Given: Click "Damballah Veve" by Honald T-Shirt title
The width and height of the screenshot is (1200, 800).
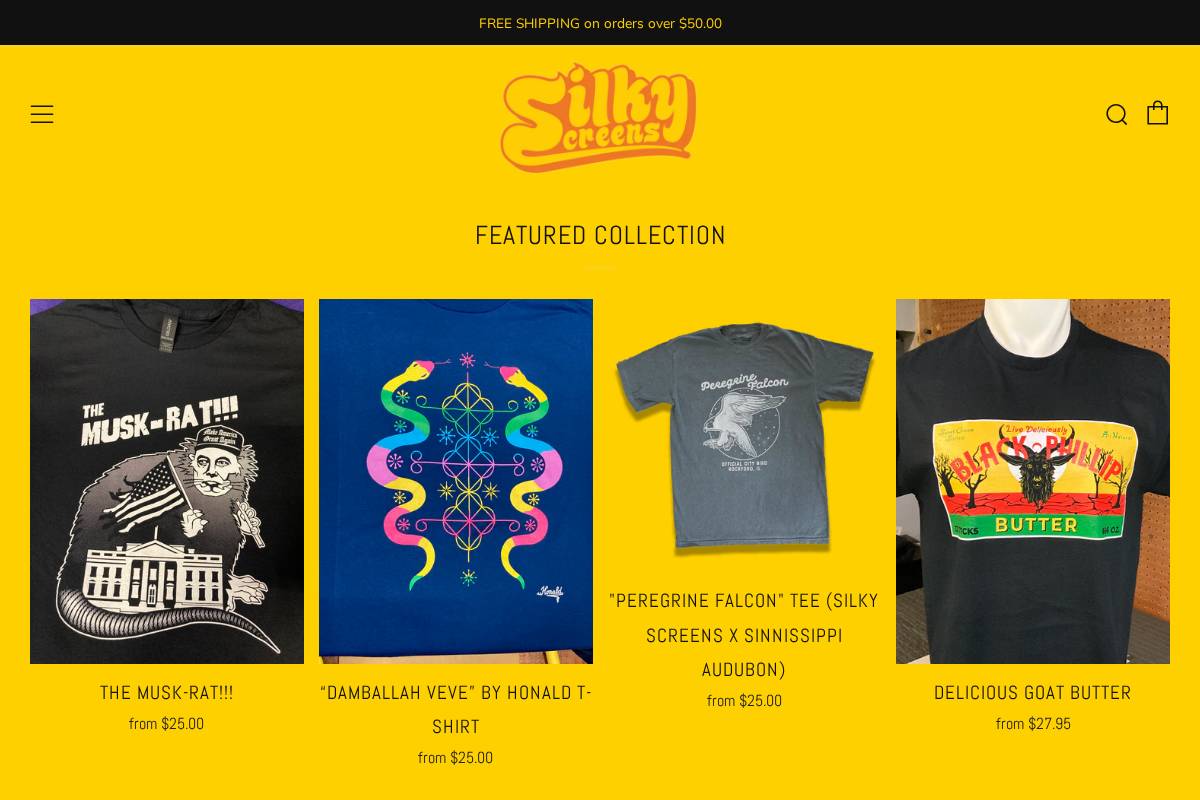Looking at the screenshot, I should [x=456, y=709].
